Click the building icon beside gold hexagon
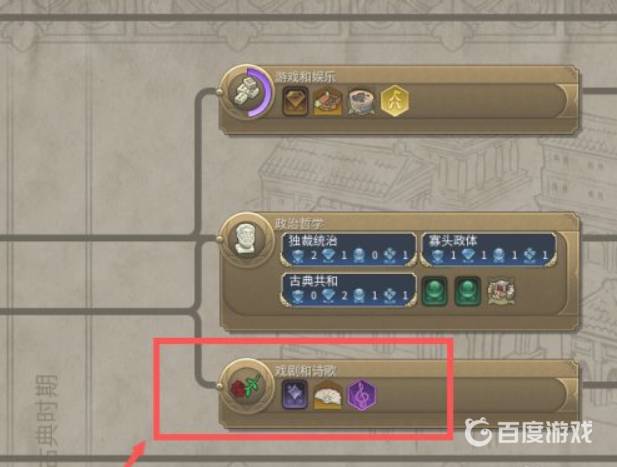This screenshot has height=467, width=617. tap(327, 102)
